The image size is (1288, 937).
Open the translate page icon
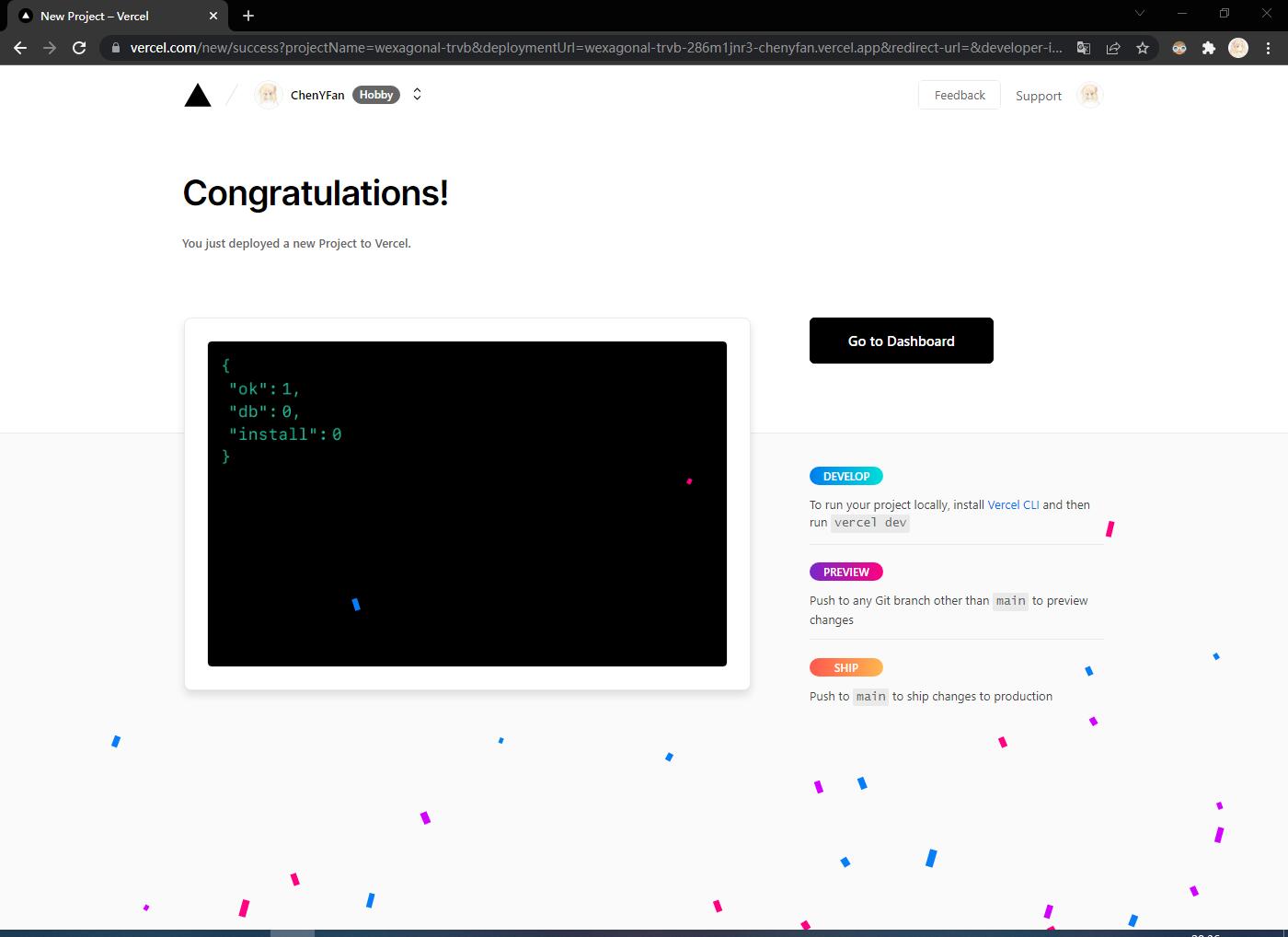coord(1084,48)
